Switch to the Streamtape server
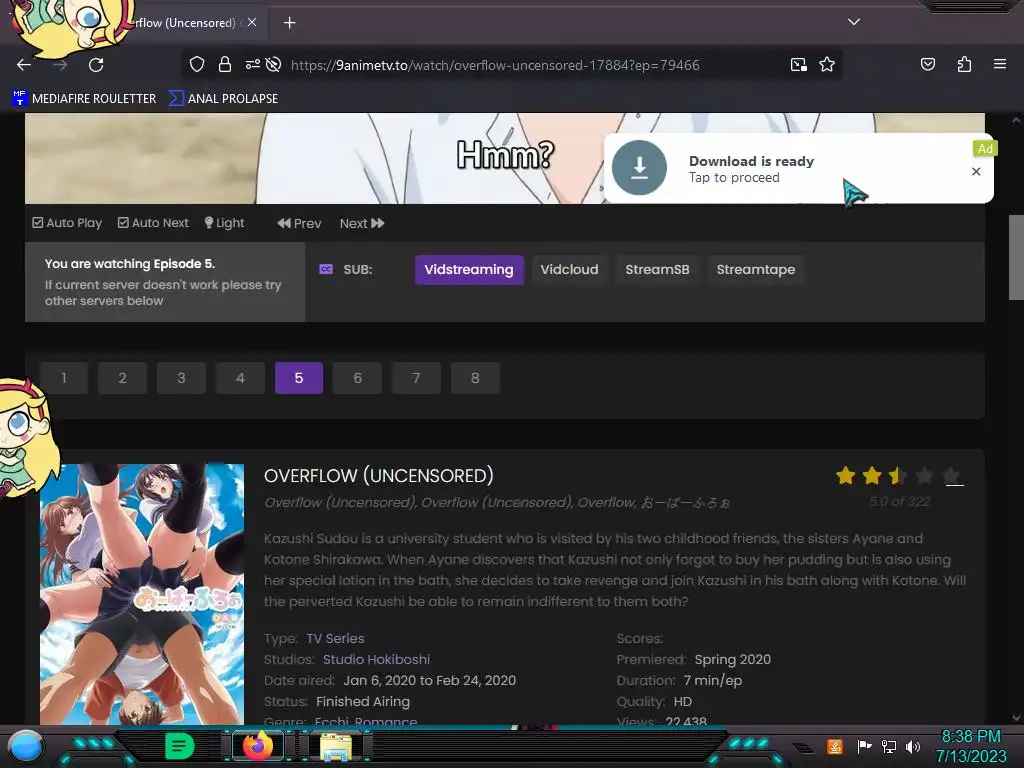This screenshot has height=768, width=1024. click(x=756, y=270)
